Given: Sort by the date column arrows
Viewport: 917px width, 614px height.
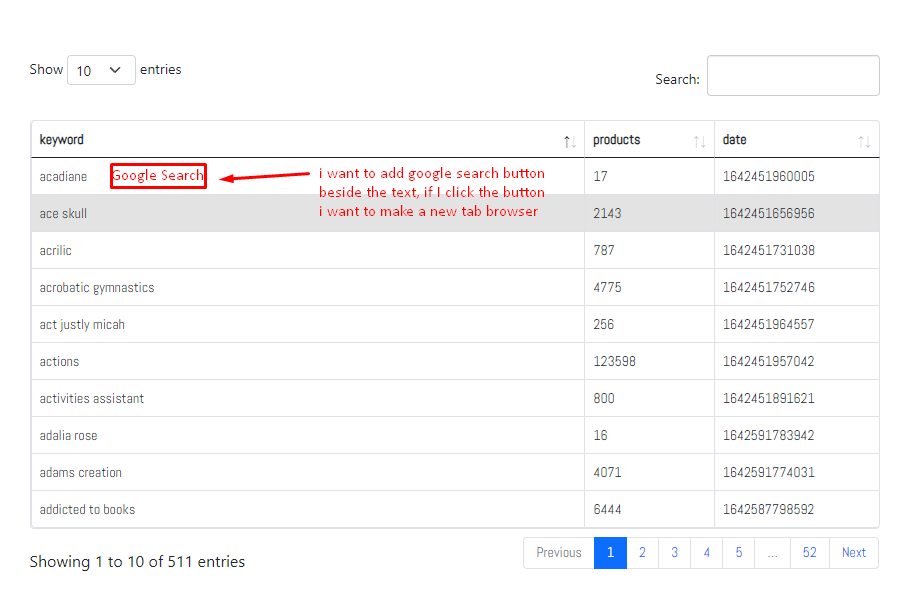Looking at the screenshot, I should point(864,141).
